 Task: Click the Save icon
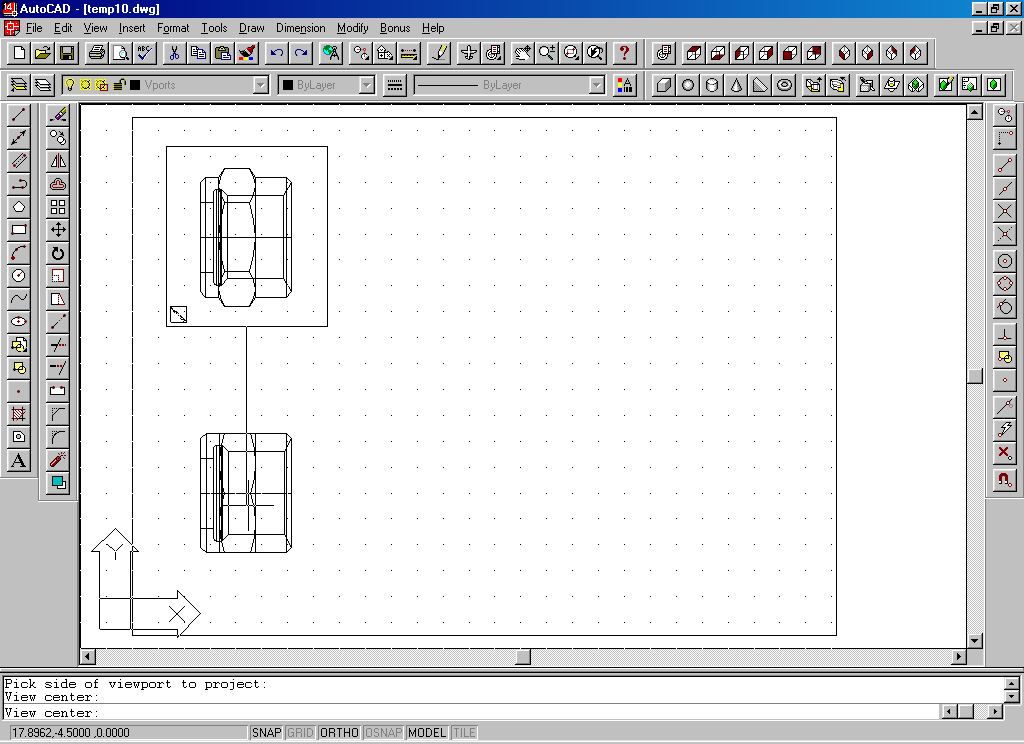click(x=67, y=53)
